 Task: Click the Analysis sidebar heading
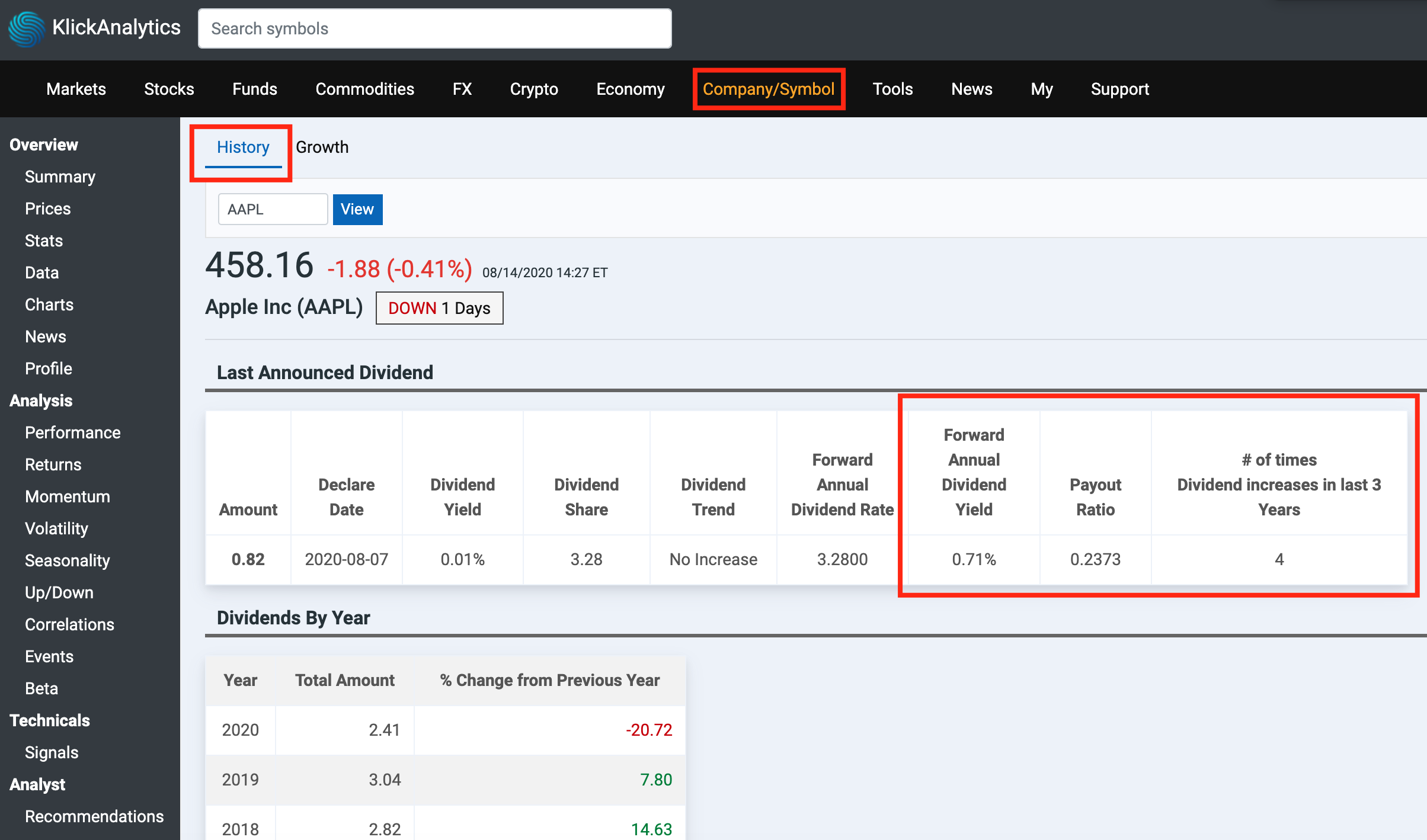[41, 400]
